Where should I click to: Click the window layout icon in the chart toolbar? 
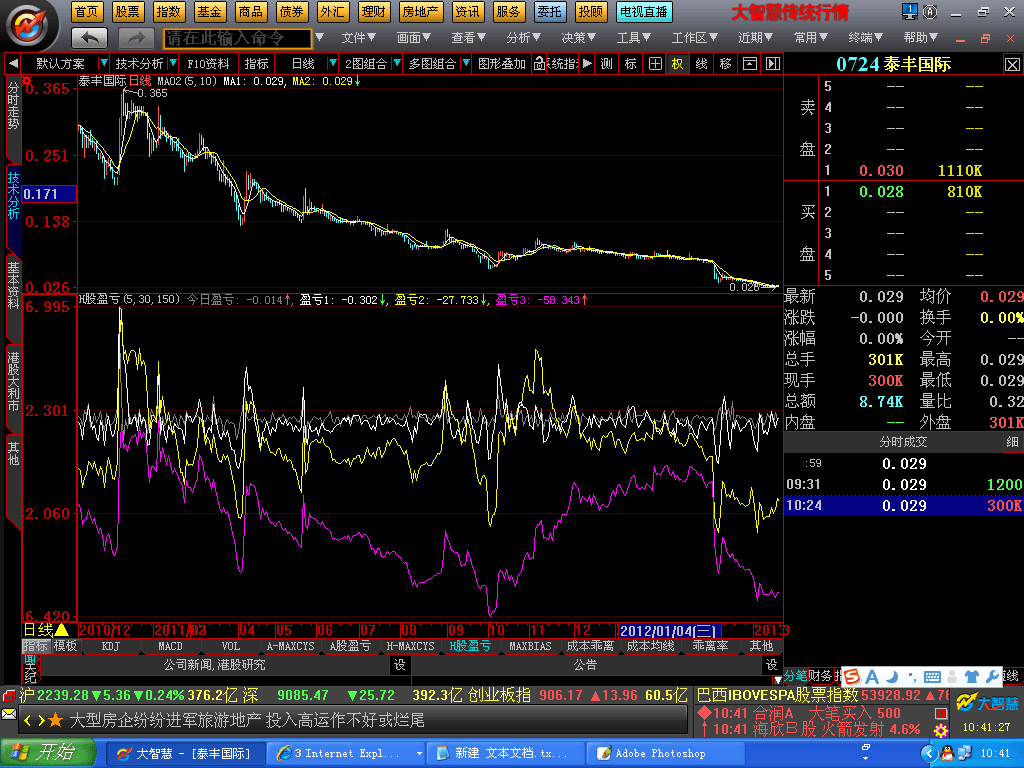[x=750, y=63]
